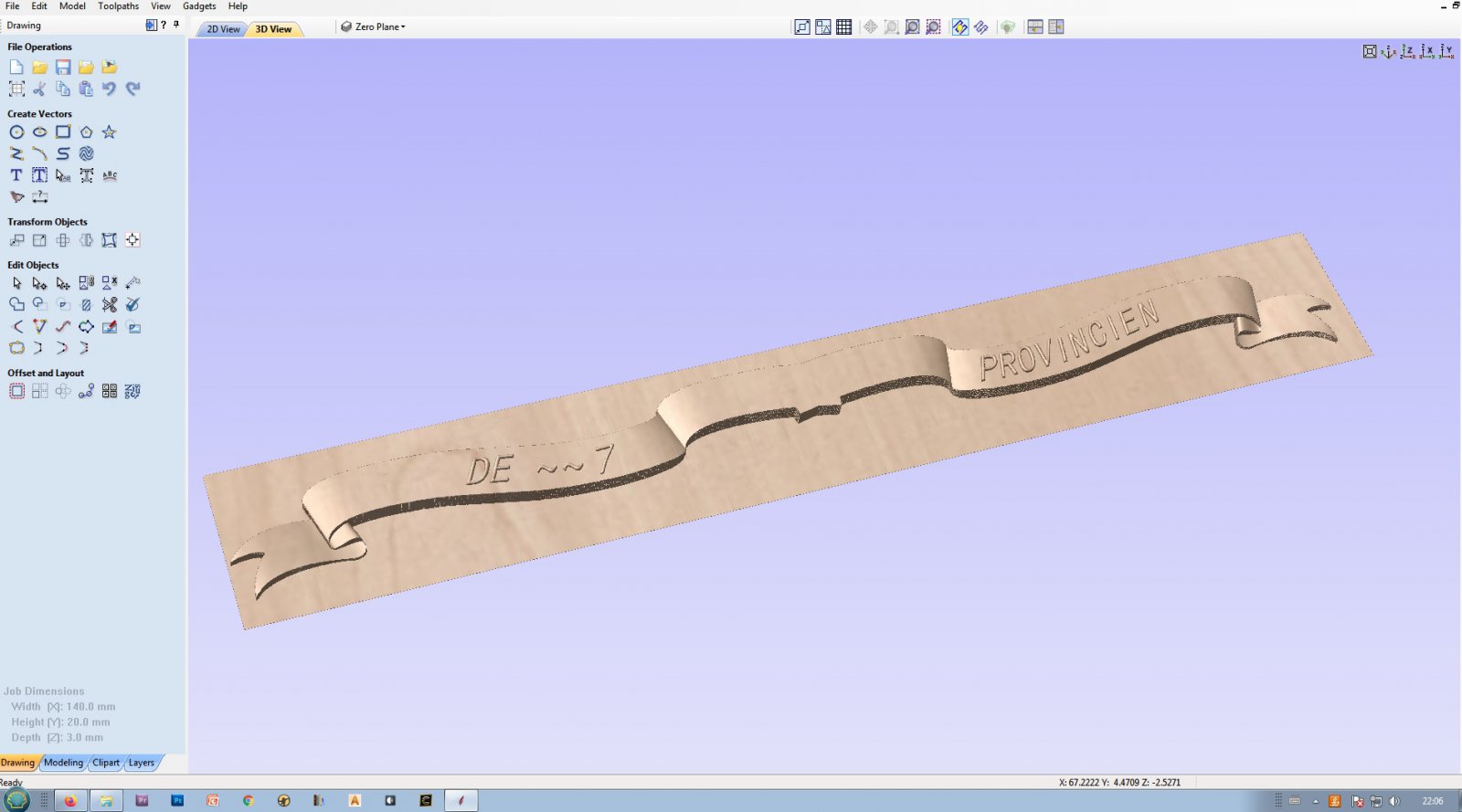Open the Offset Vectors tool
The height and width of the screenshot is (812, 1462).
pyautogui.click(x=16, y=391)
